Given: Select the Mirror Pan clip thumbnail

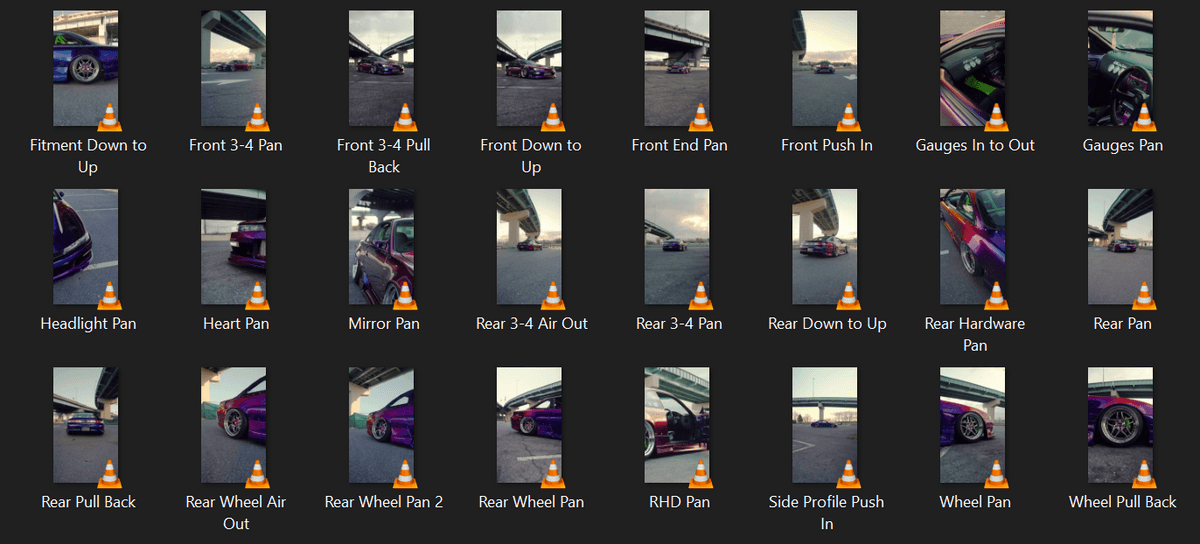Looking at the screenshot, I should (382, 247).
